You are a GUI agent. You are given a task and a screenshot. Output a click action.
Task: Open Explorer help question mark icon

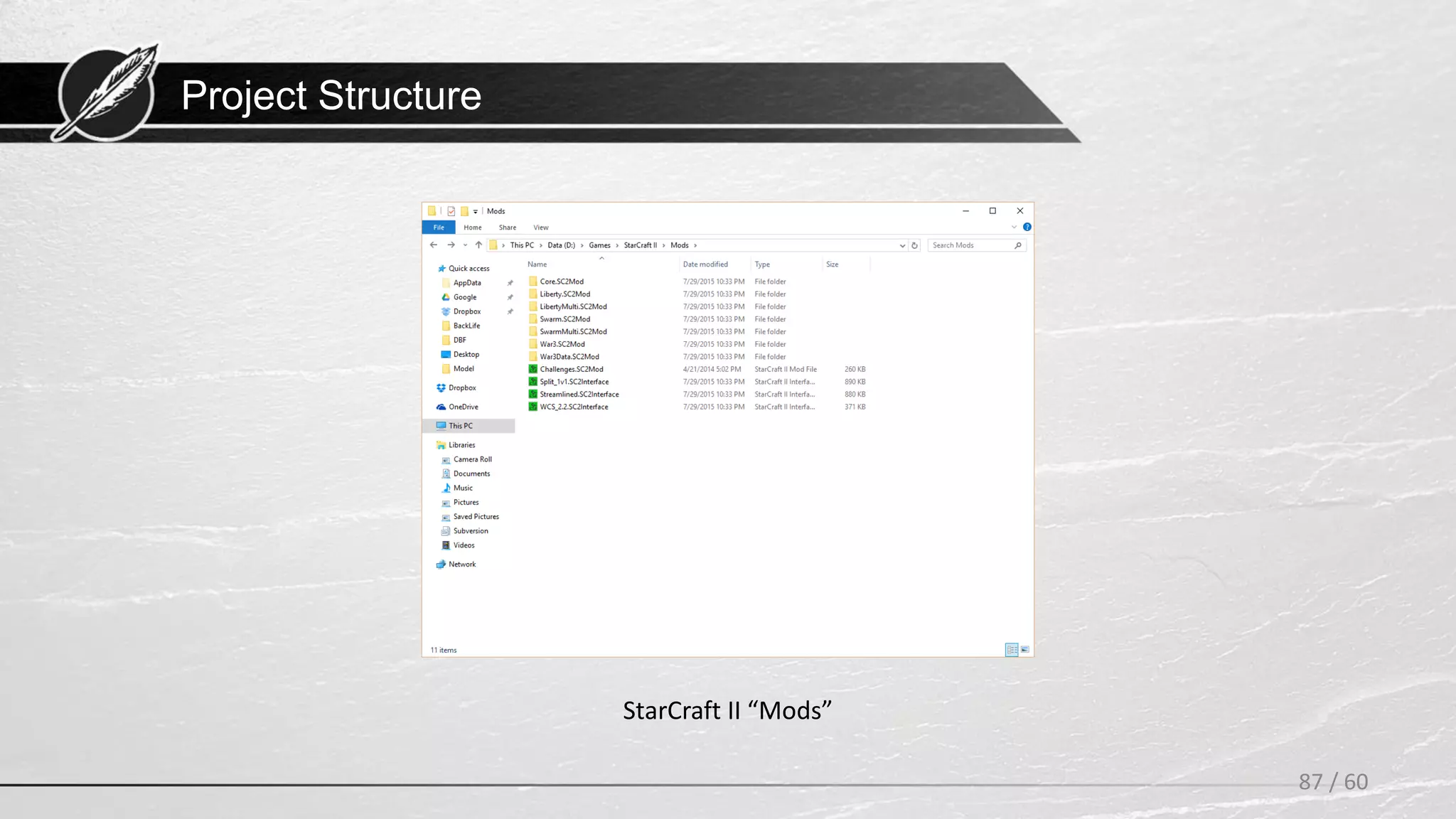1027,227
